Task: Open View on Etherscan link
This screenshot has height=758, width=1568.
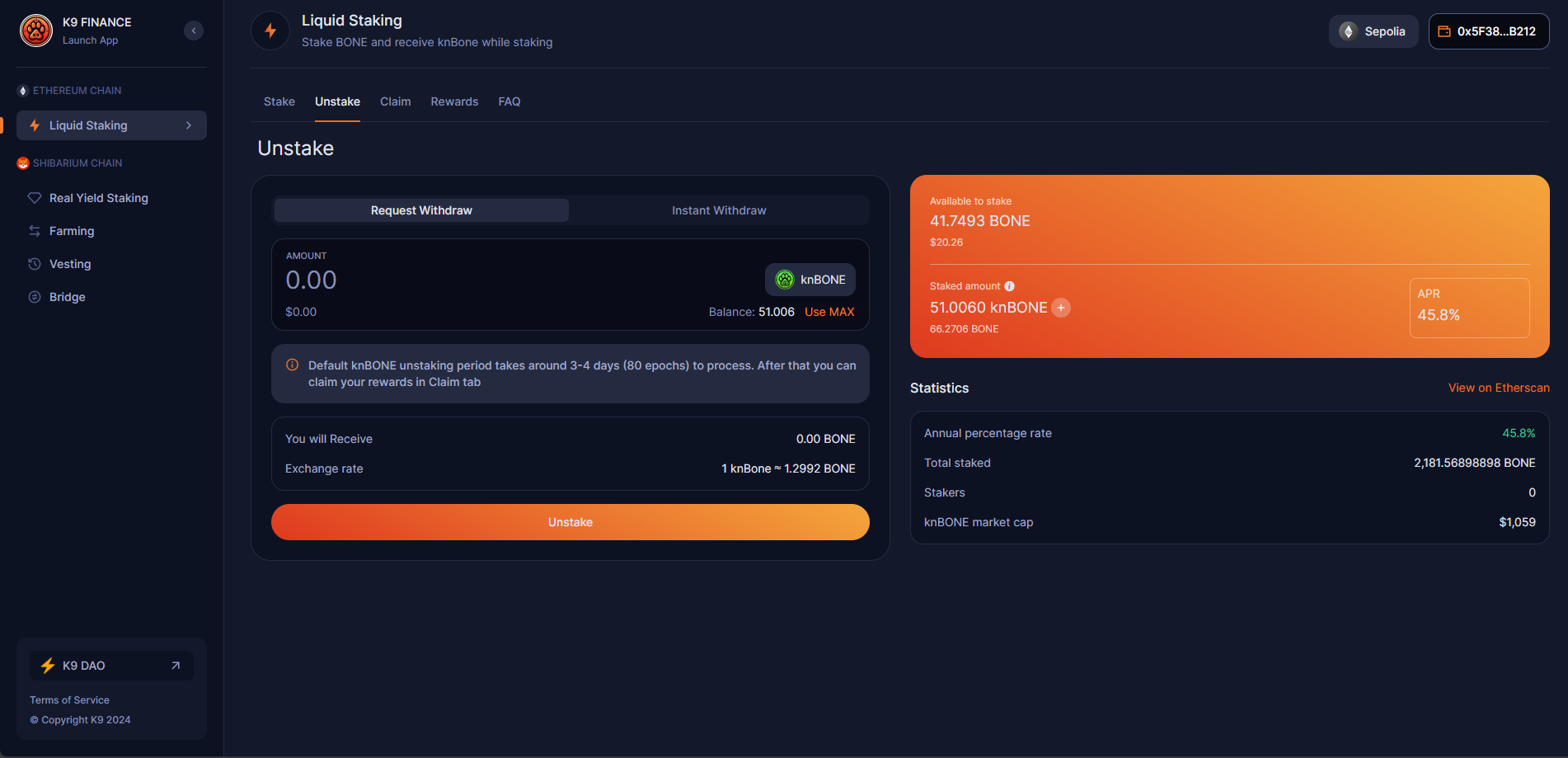Action: pyautogui.click(x=1498, y=388)
